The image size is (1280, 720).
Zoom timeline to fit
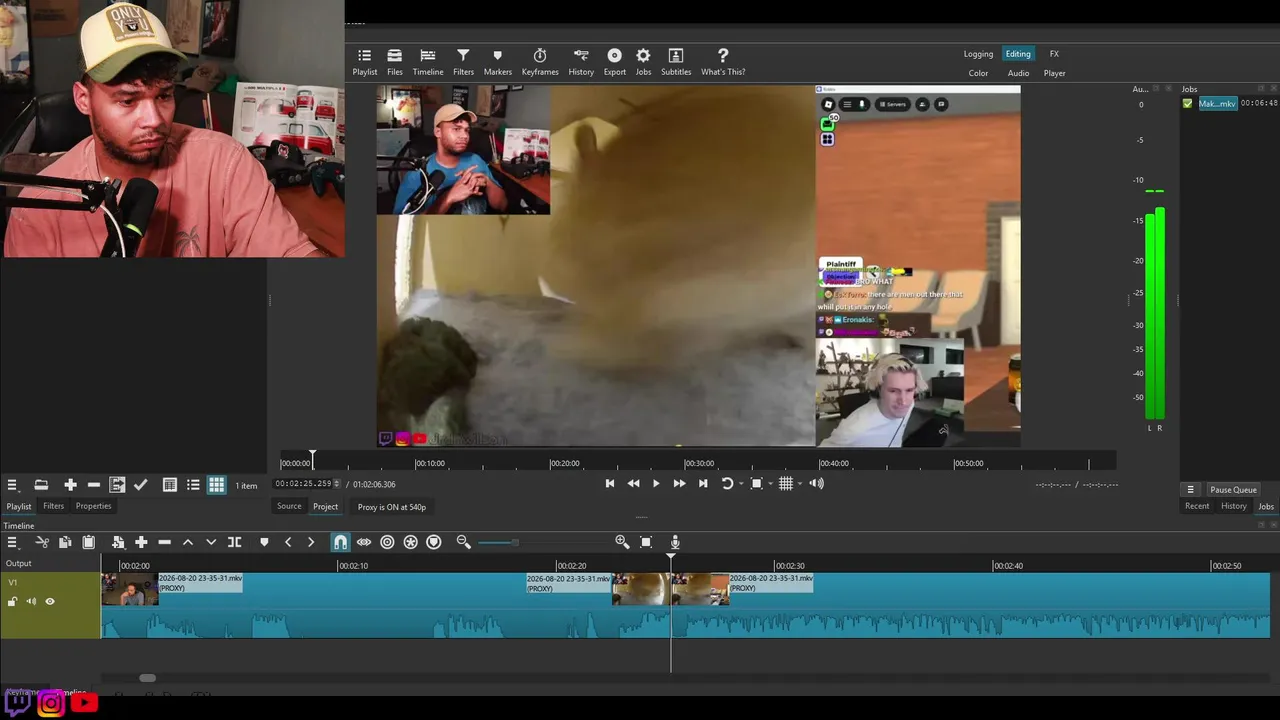pyautogui.click(x=646, y=542)
